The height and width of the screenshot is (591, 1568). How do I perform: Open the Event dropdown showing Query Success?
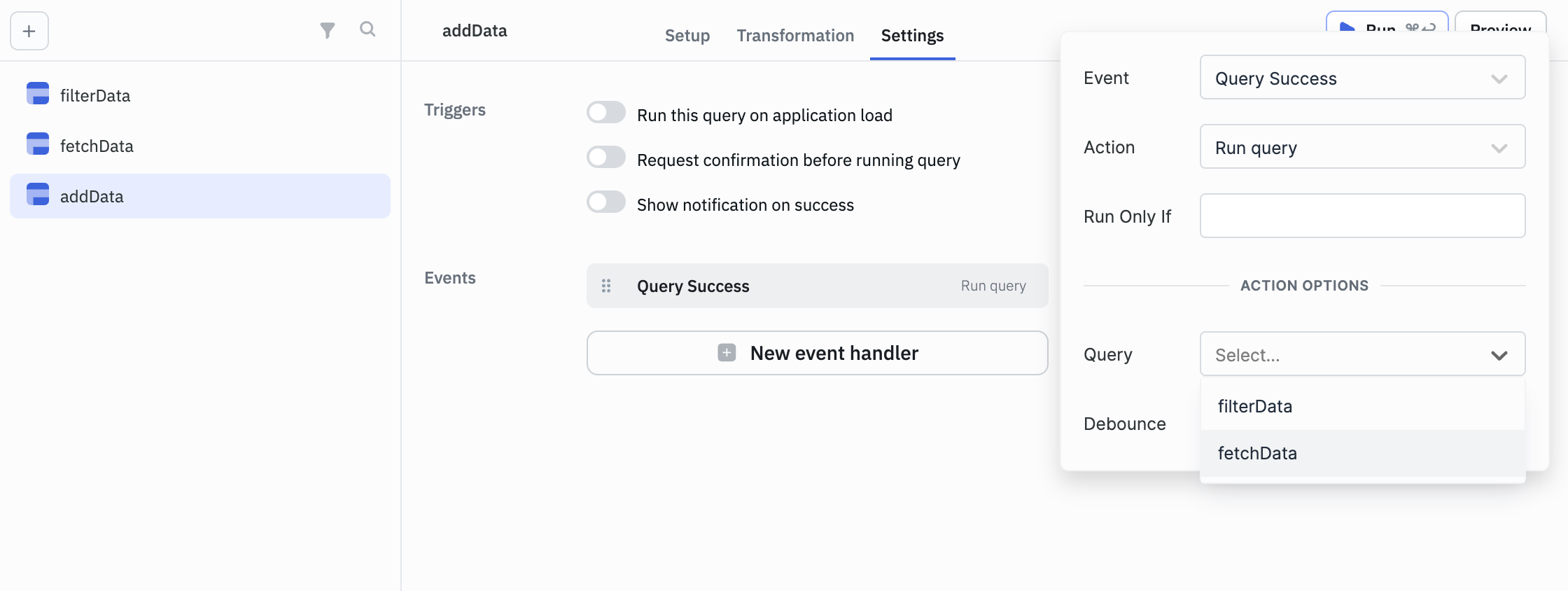click(x=1361, y=78)
